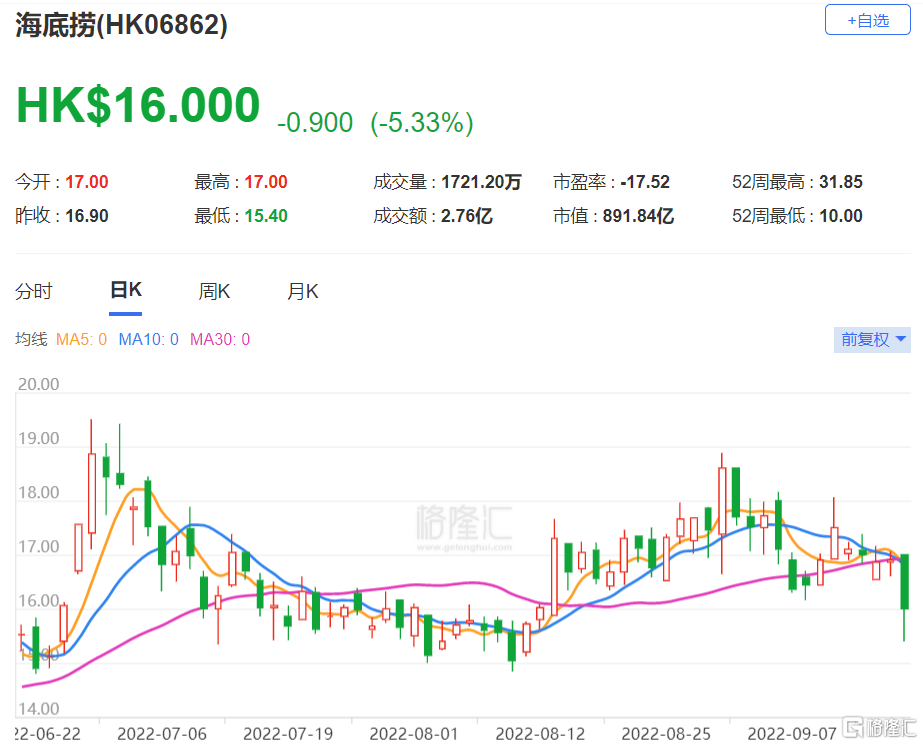Switch to the 分时 chart tab
Screen dimensions: 923x745
35,290
